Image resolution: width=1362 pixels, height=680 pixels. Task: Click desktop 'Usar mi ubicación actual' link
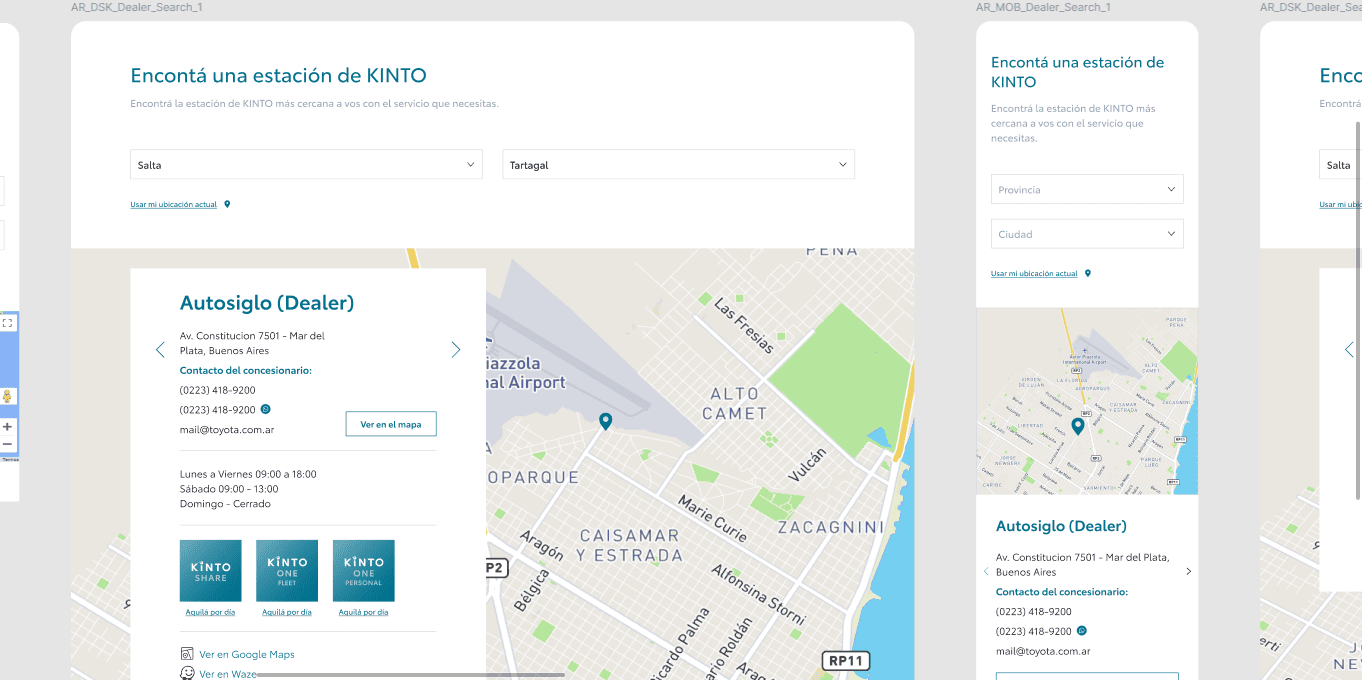173,205
